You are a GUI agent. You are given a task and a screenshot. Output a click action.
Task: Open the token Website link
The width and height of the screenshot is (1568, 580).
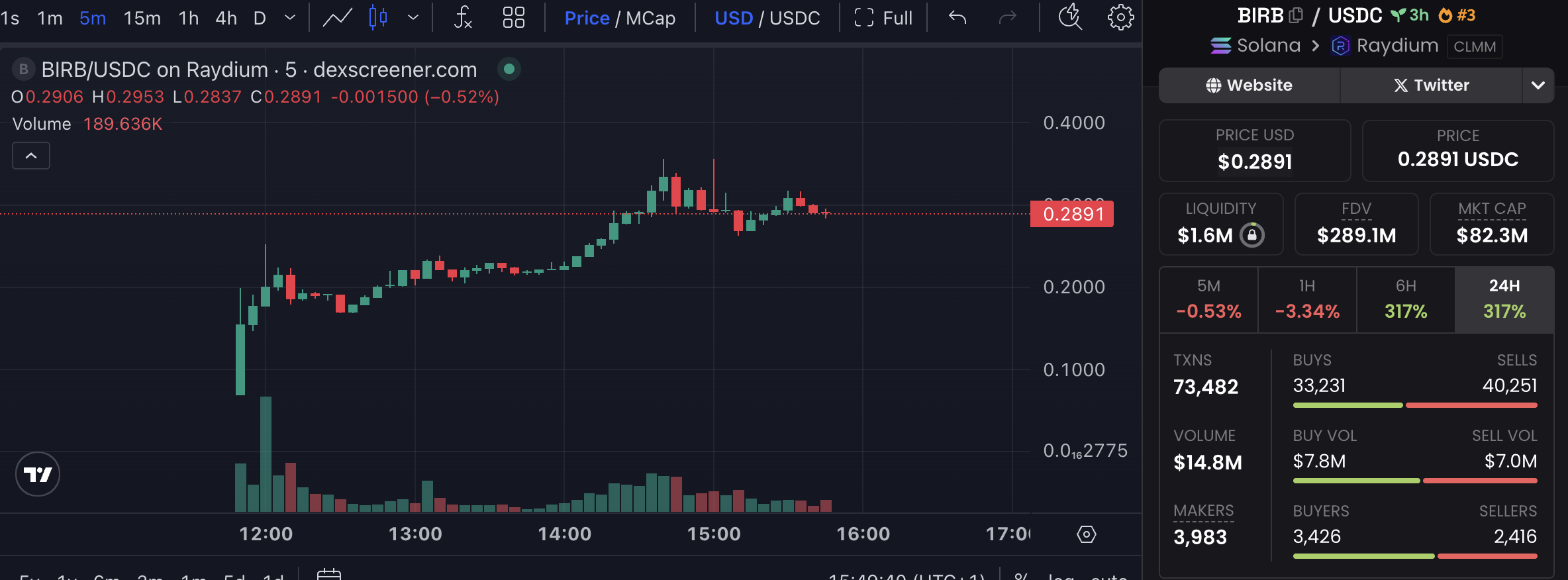coord(1249,85)
